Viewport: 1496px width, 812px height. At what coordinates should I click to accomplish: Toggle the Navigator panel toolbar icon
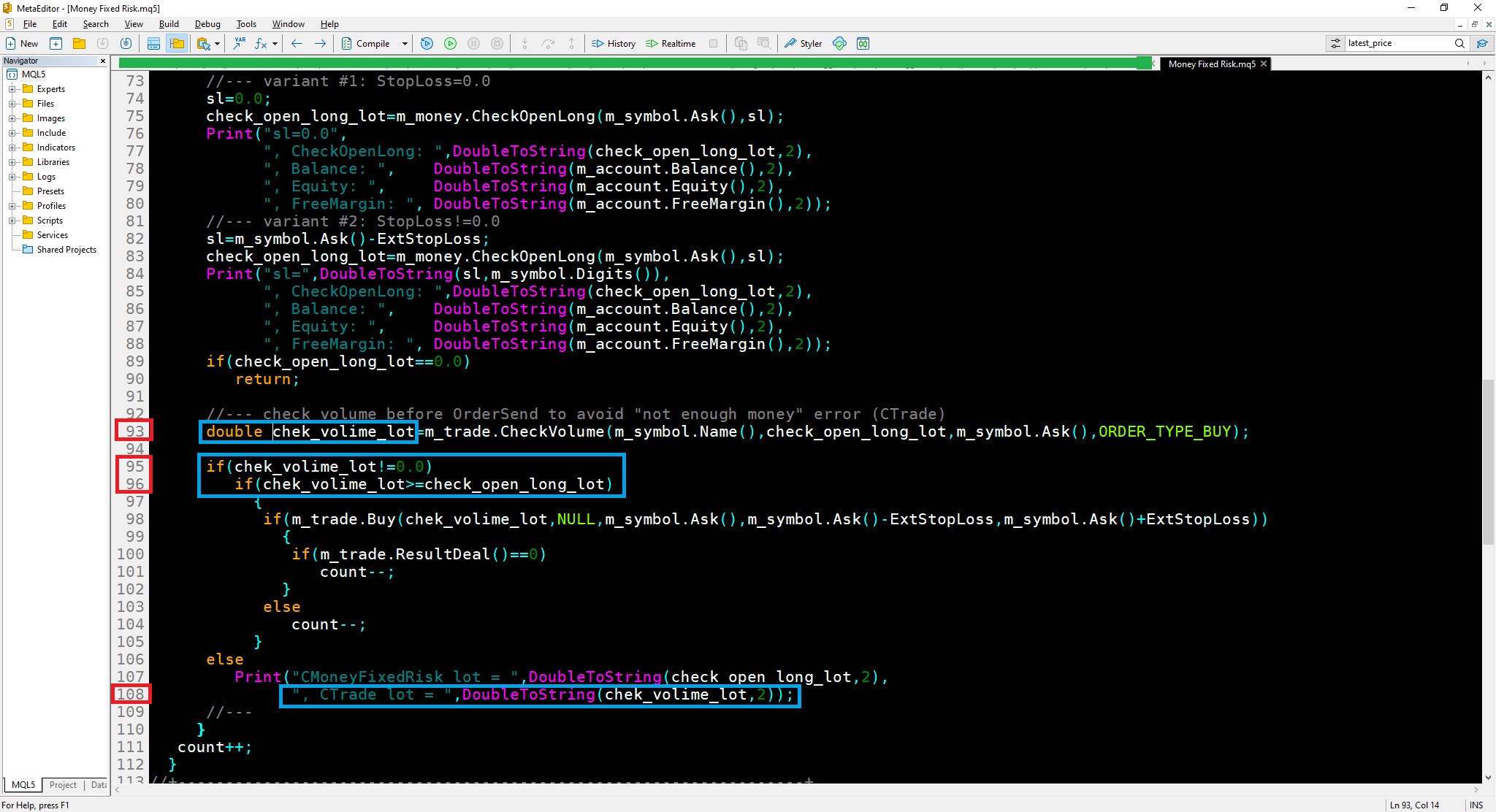177,44
